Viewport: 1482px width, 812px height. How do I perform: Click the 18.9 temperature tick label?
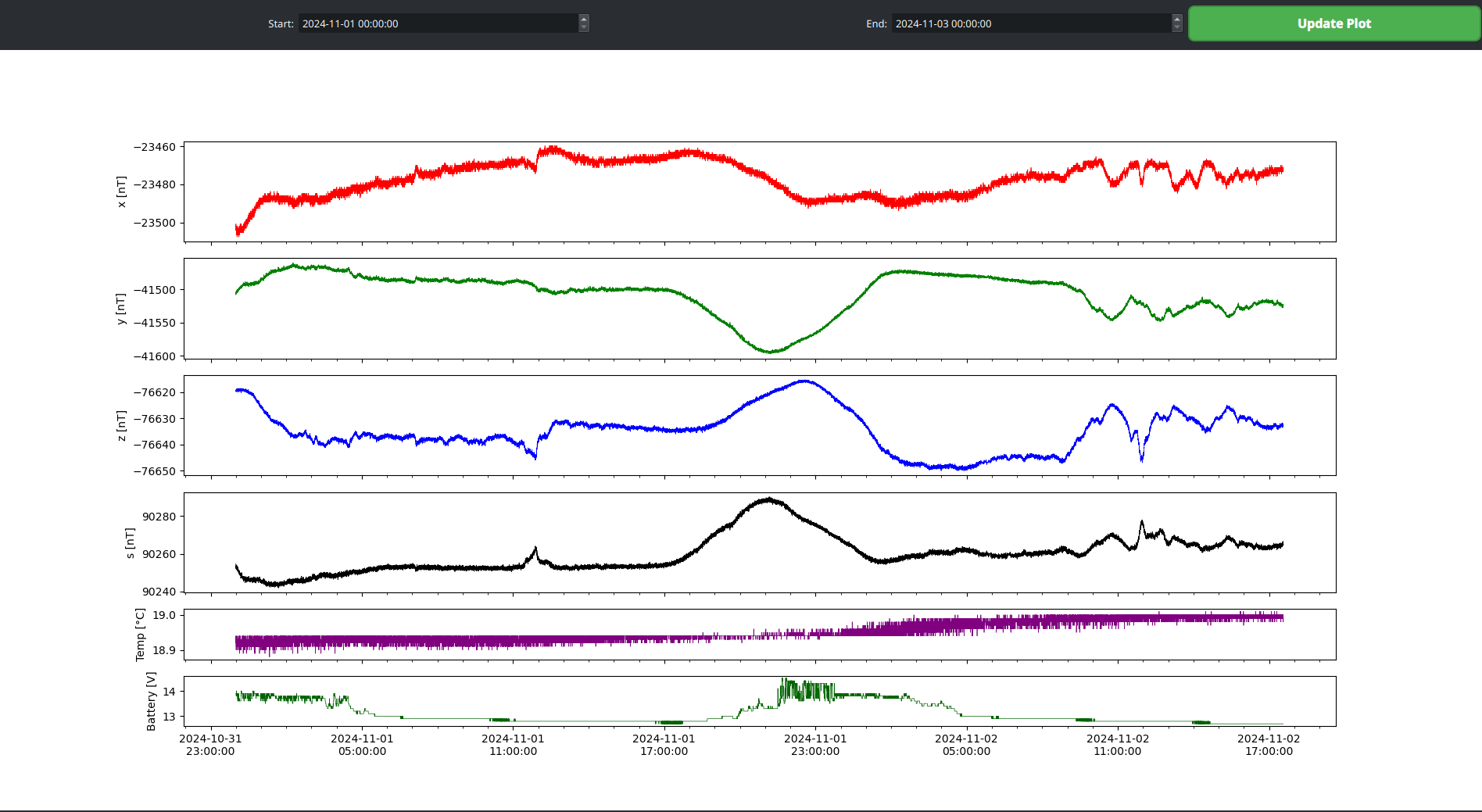click(164, 650)
